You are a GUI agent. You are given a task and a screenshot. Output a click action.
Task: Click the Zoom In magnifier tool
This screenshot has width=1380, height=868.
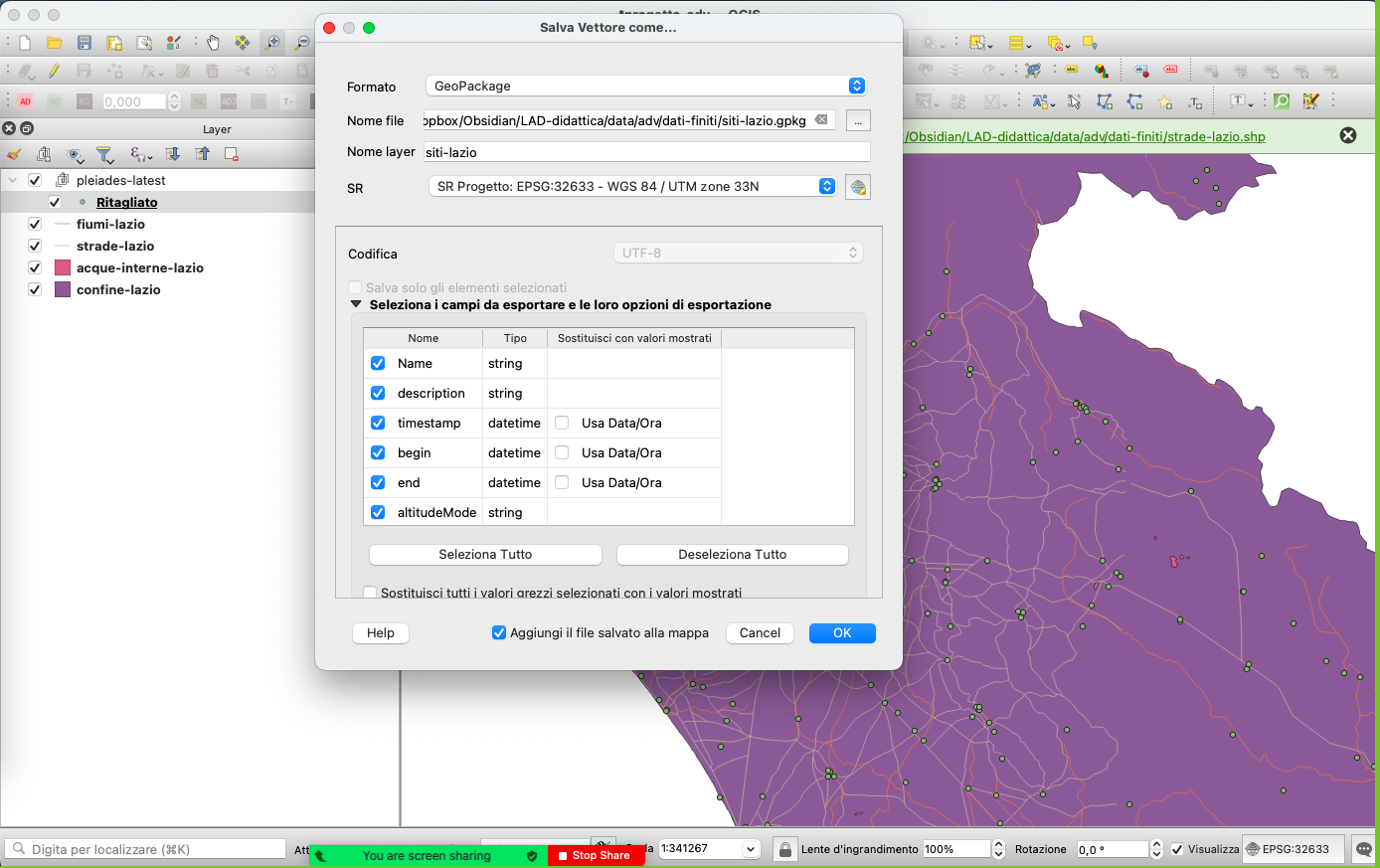point(271,43)
